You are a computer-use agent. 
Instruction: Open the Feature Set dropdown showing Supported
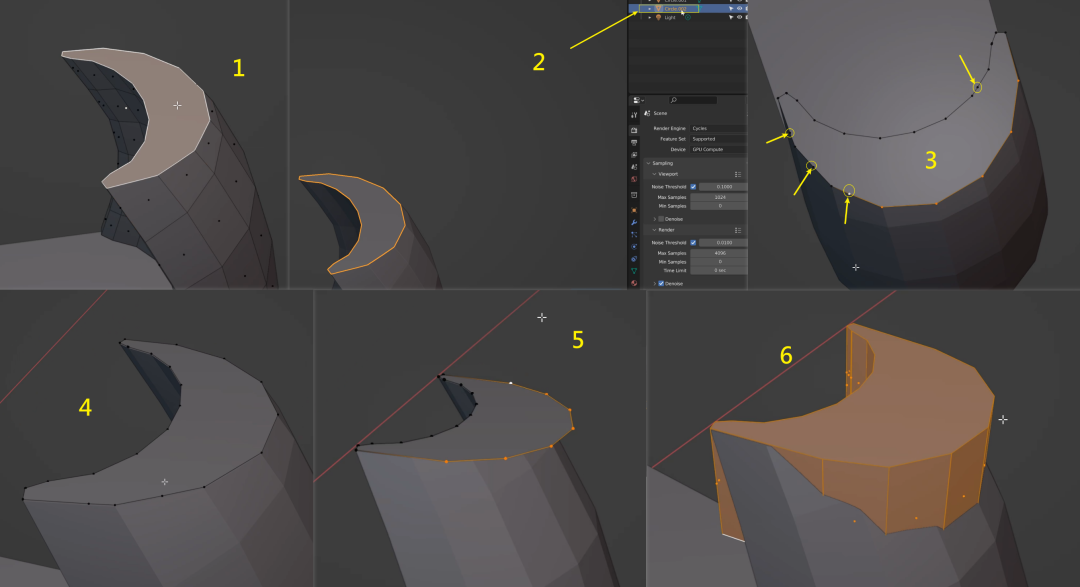click(718, 138)
